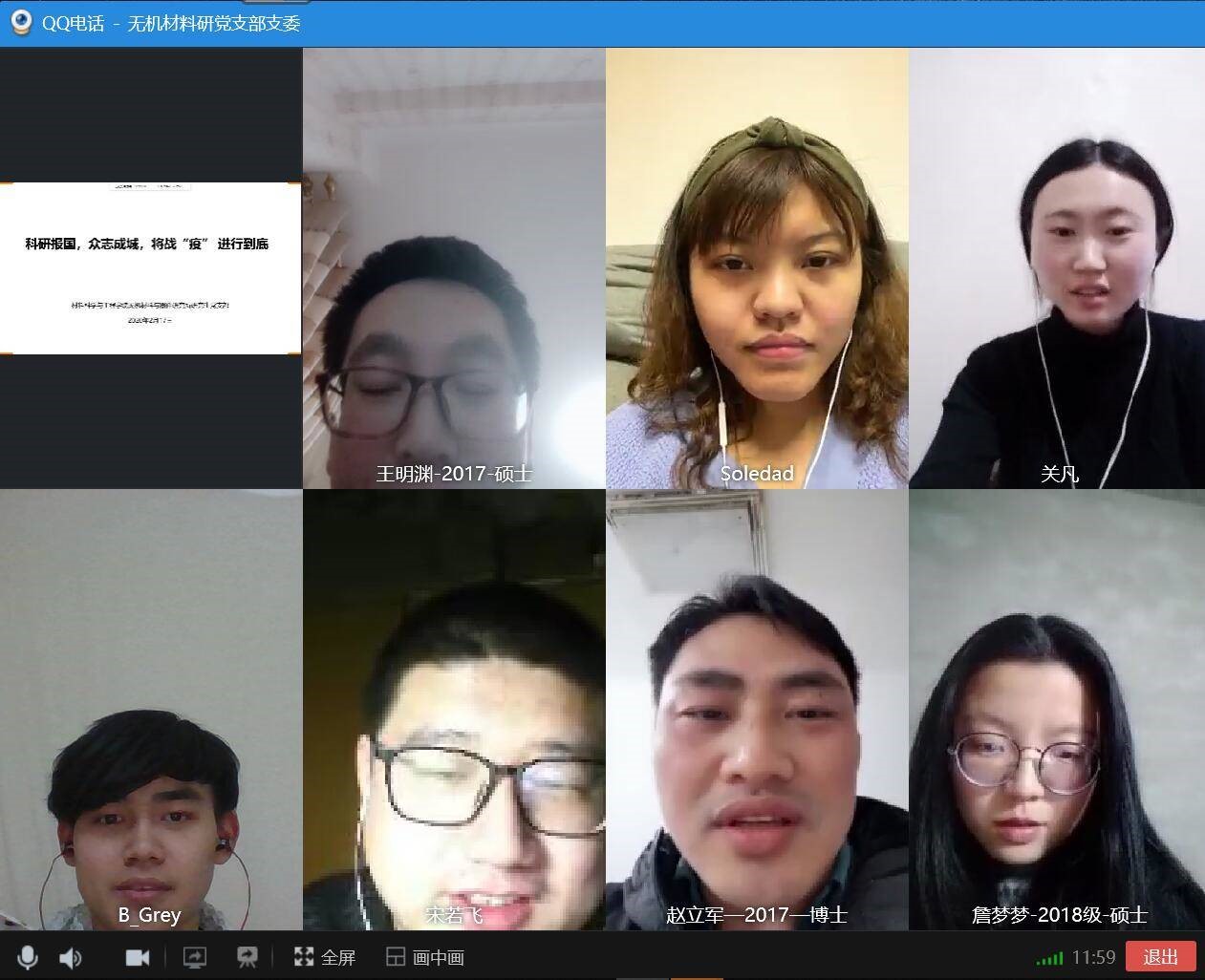Click the QQ电话 window title text
The width and height of the screenshot is (1205, 980).
73,23
